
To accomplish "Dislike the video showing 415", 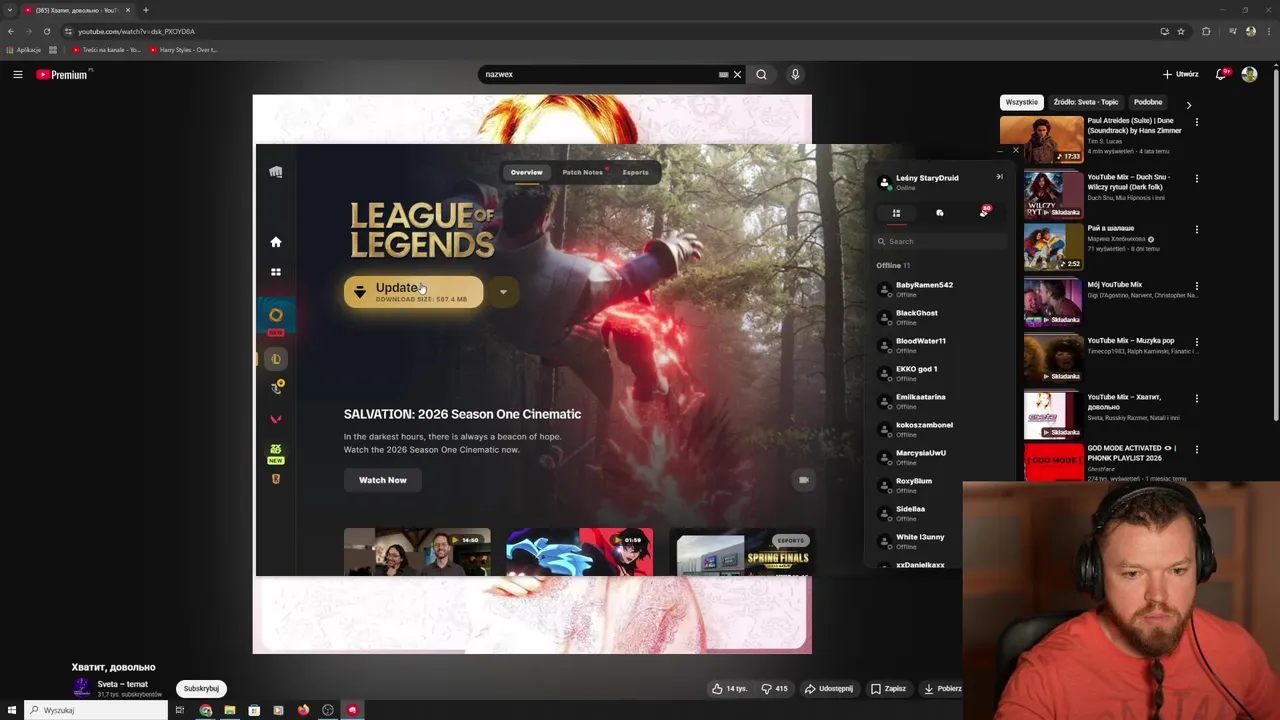I will tap(775, 688).
